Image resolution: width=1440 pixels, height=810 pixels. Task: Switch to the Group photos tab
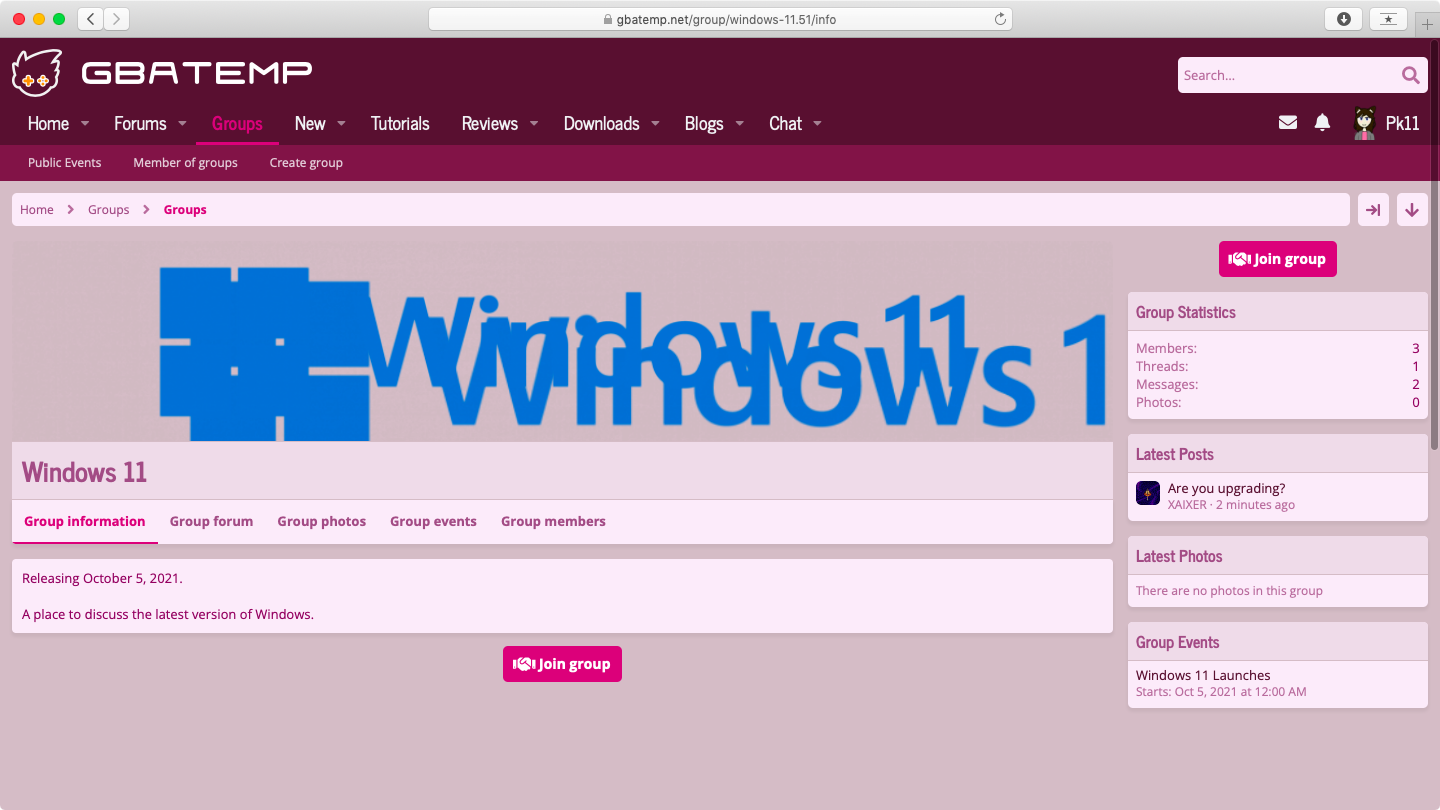(322, 521)
